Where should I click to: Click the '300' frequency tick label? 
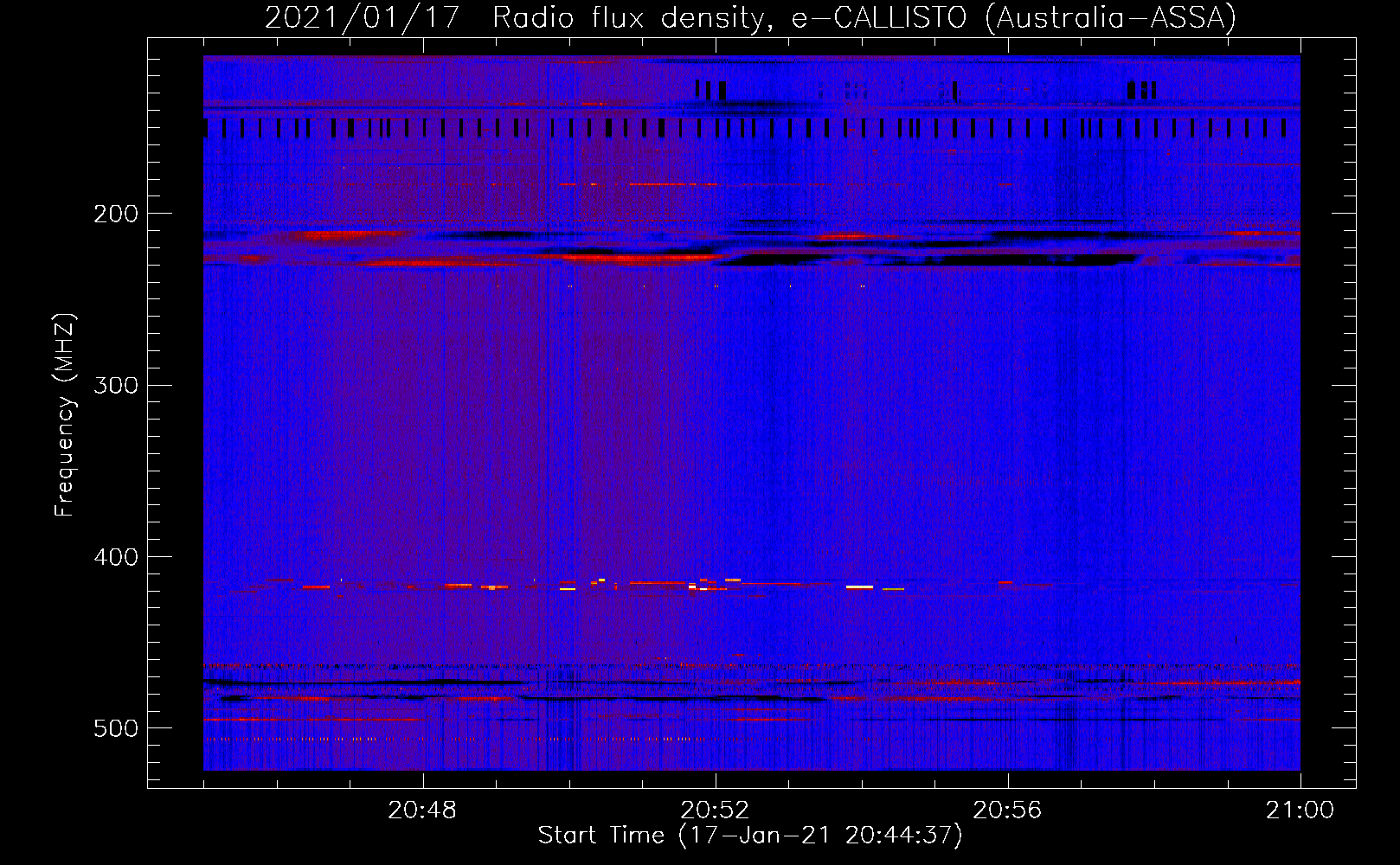coord(116,385)
